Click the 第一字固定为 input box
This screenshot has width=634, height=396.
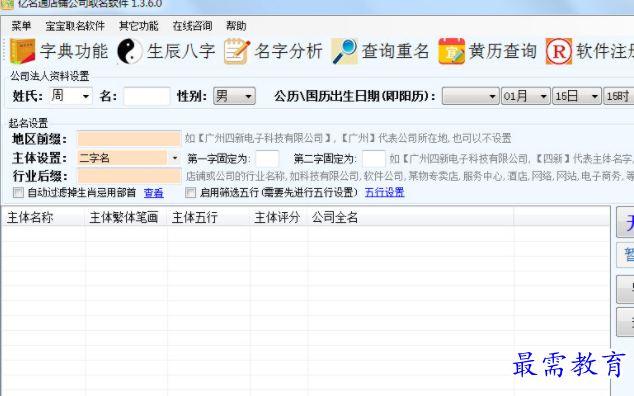(267, 159)
